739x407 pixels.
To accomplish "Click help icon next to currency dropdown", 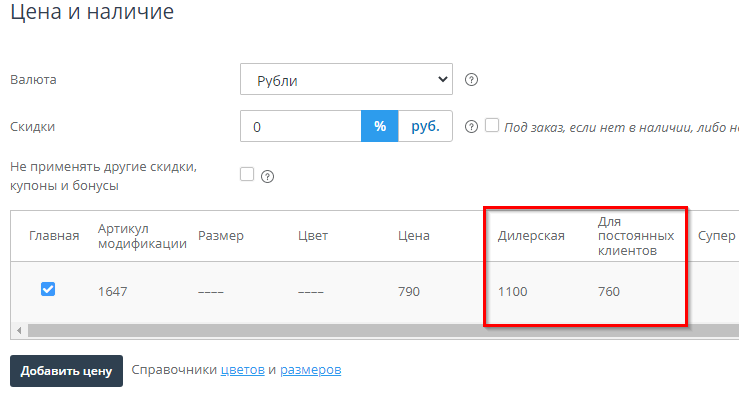I will tap(472, 80).
